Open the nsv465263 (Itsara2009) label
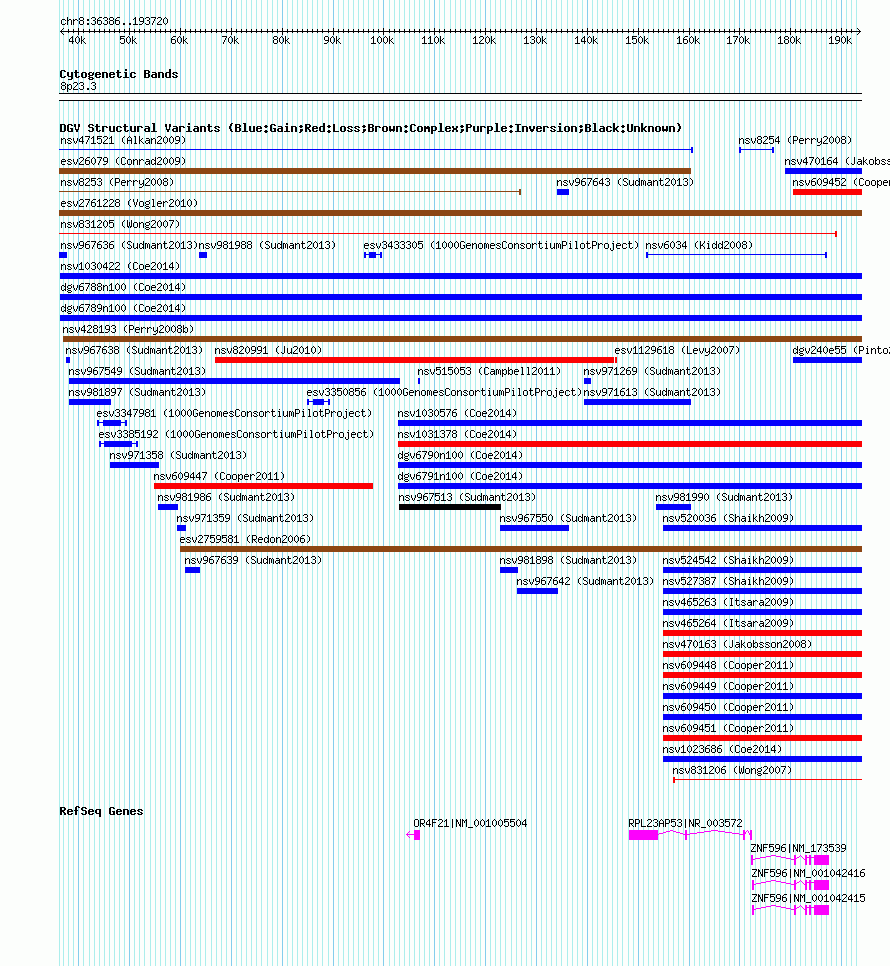This screenshot has width=890, height=966. pyautogui.click(x=728, y=601)
